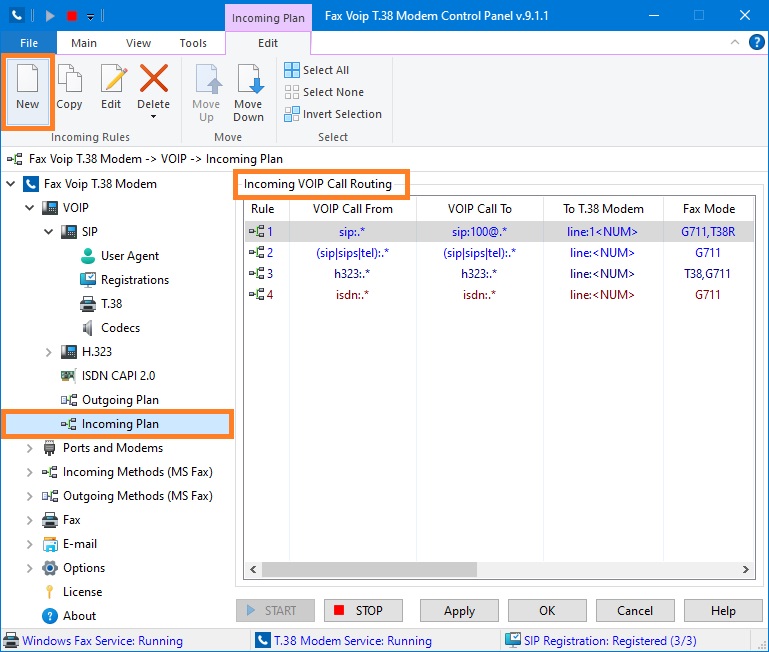Switch to the Edit tab
The image size is (769, 652).
click(x=268, y=43)
